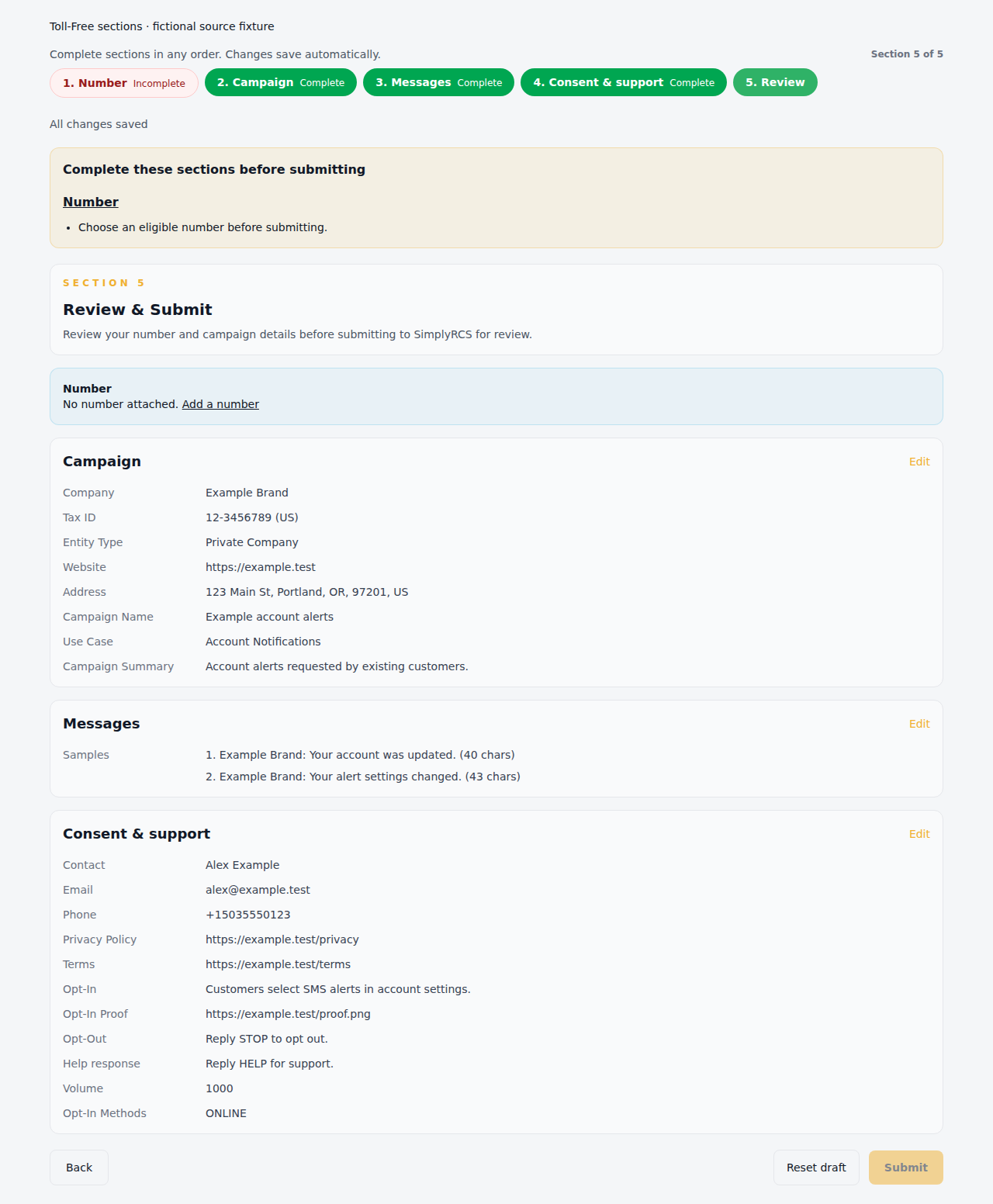Select the Private Company entity type value
This screenshot has height=1204, width=993.
252,542
